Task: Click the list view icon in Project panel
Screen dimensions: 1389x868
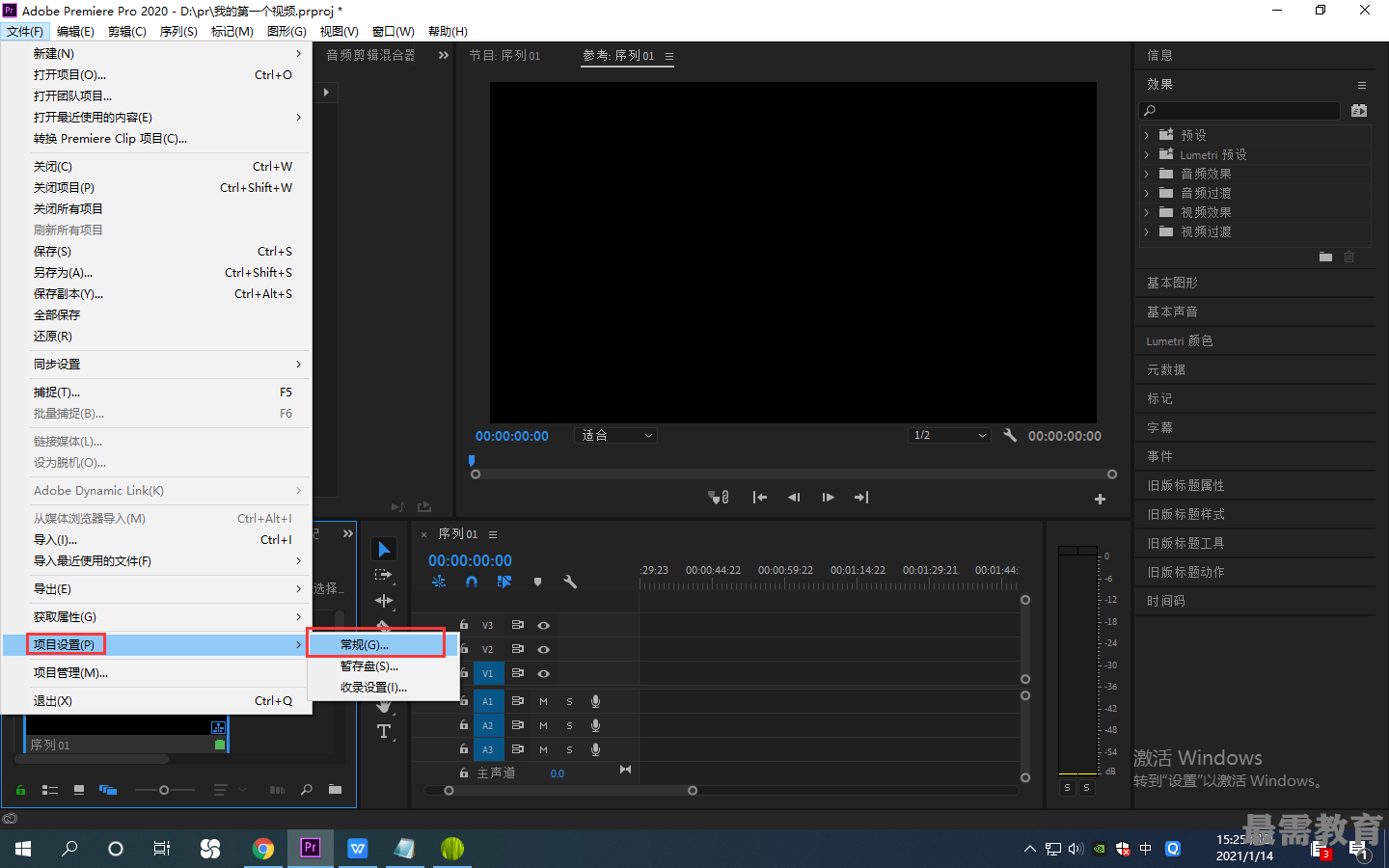Action: (x=50, y=790)
